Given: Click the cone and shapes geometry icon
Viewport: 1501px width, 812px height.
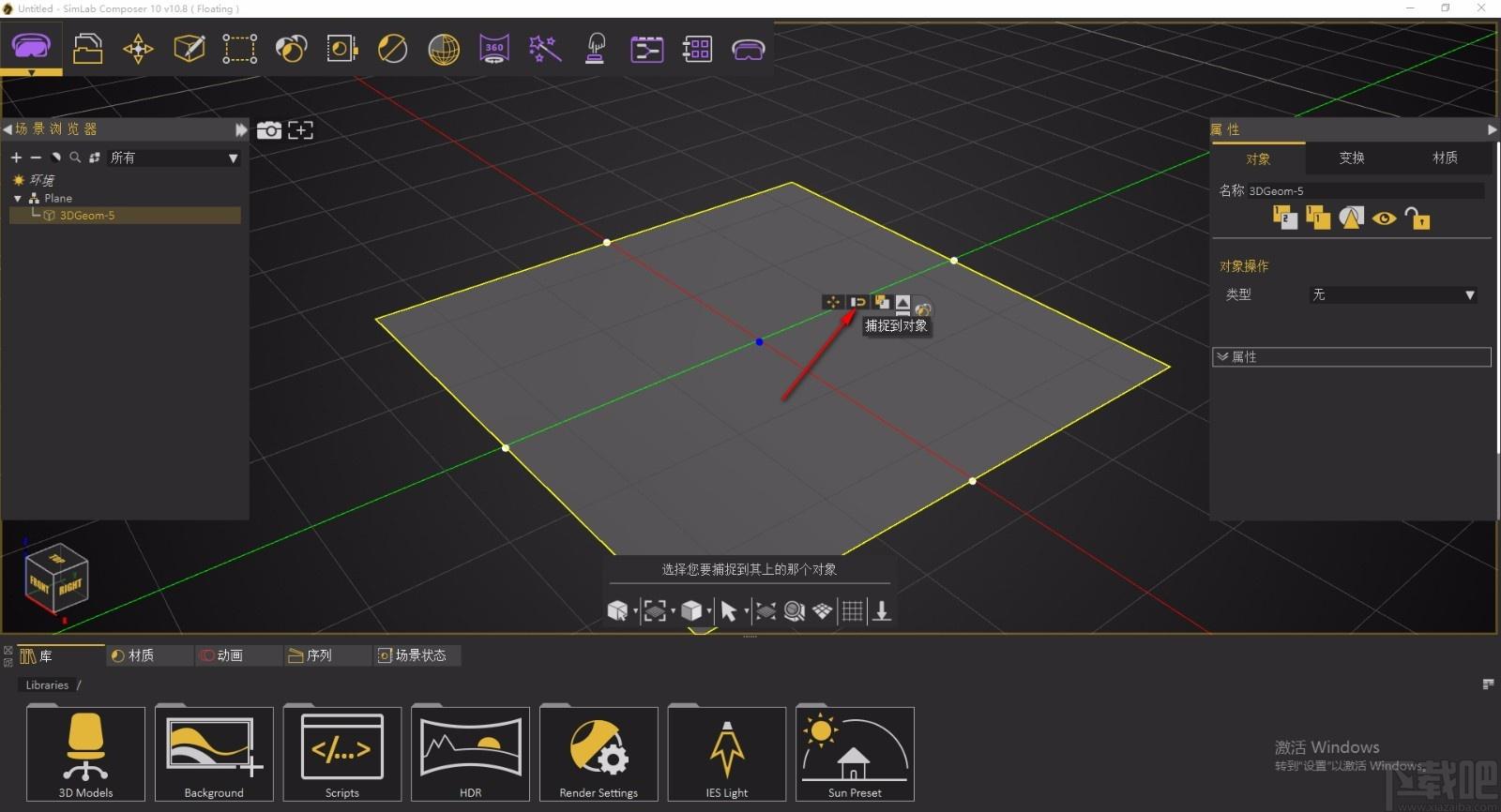Looking at the screenshot, I should coord(1351,218).
